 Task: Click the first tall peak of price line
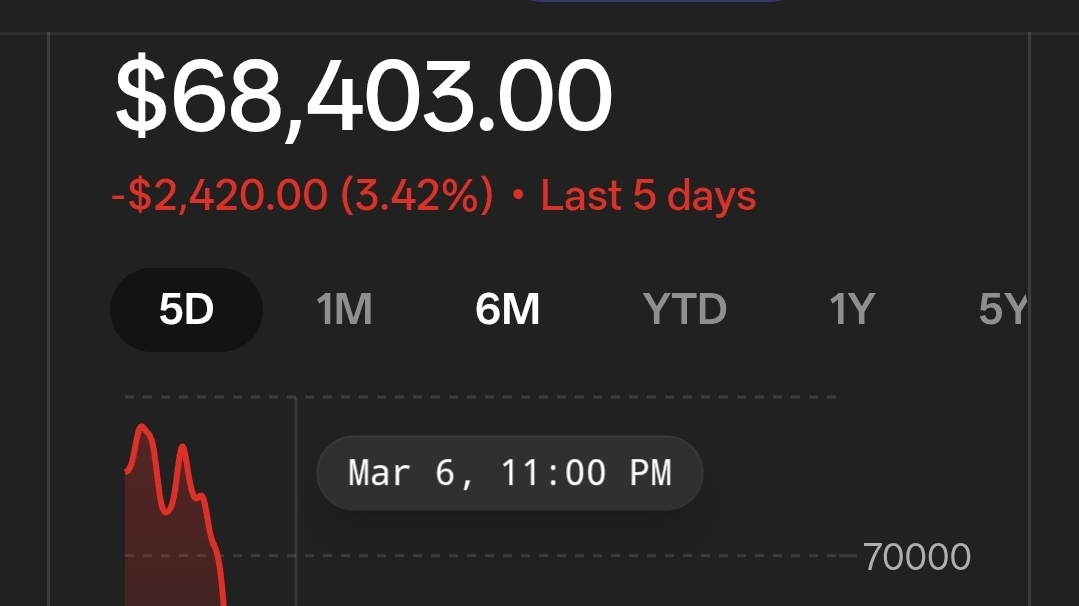click(x=143, y=428)
